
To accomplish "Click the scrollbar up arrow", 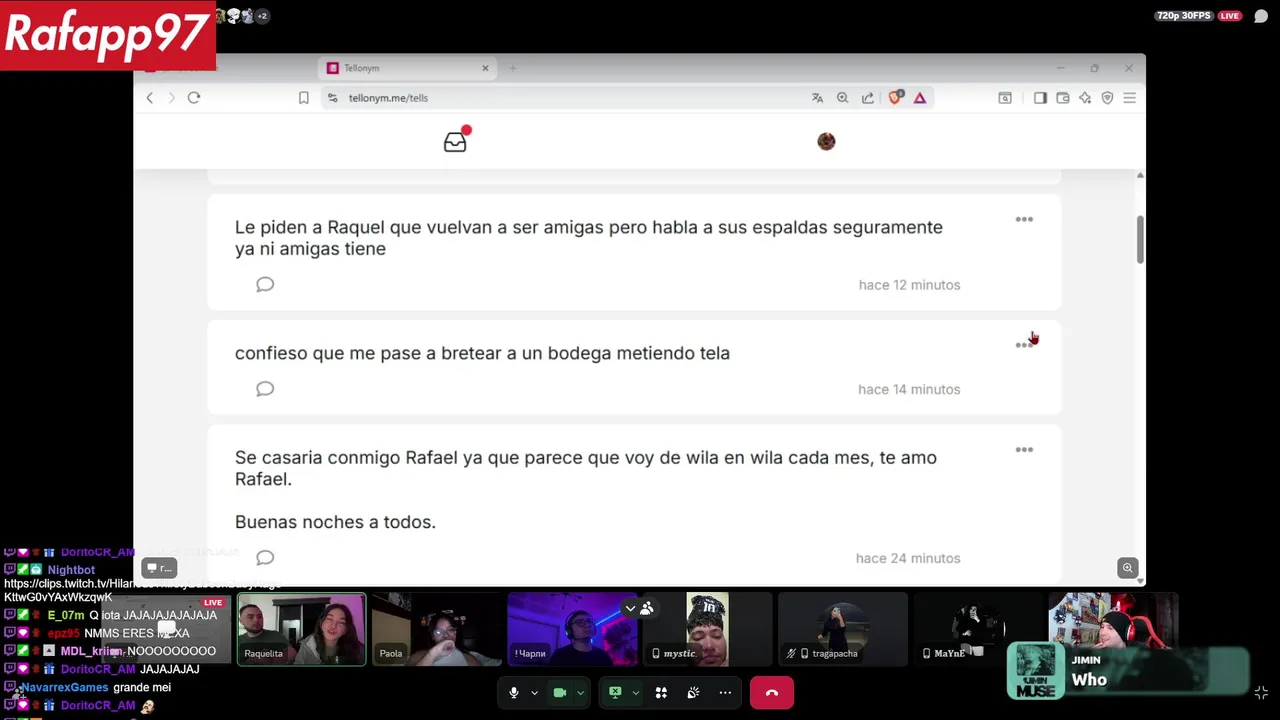I will (1140, 176).
